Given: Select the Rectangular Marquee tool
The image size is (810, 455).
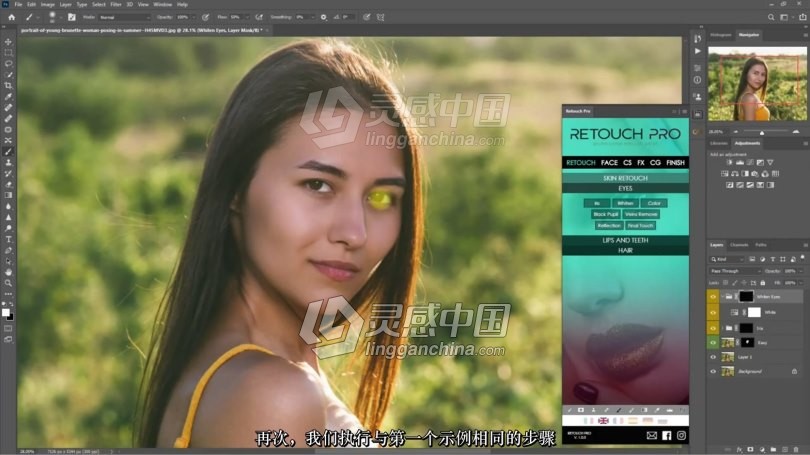Looking at the screenshot, I should tap(8, 53).
